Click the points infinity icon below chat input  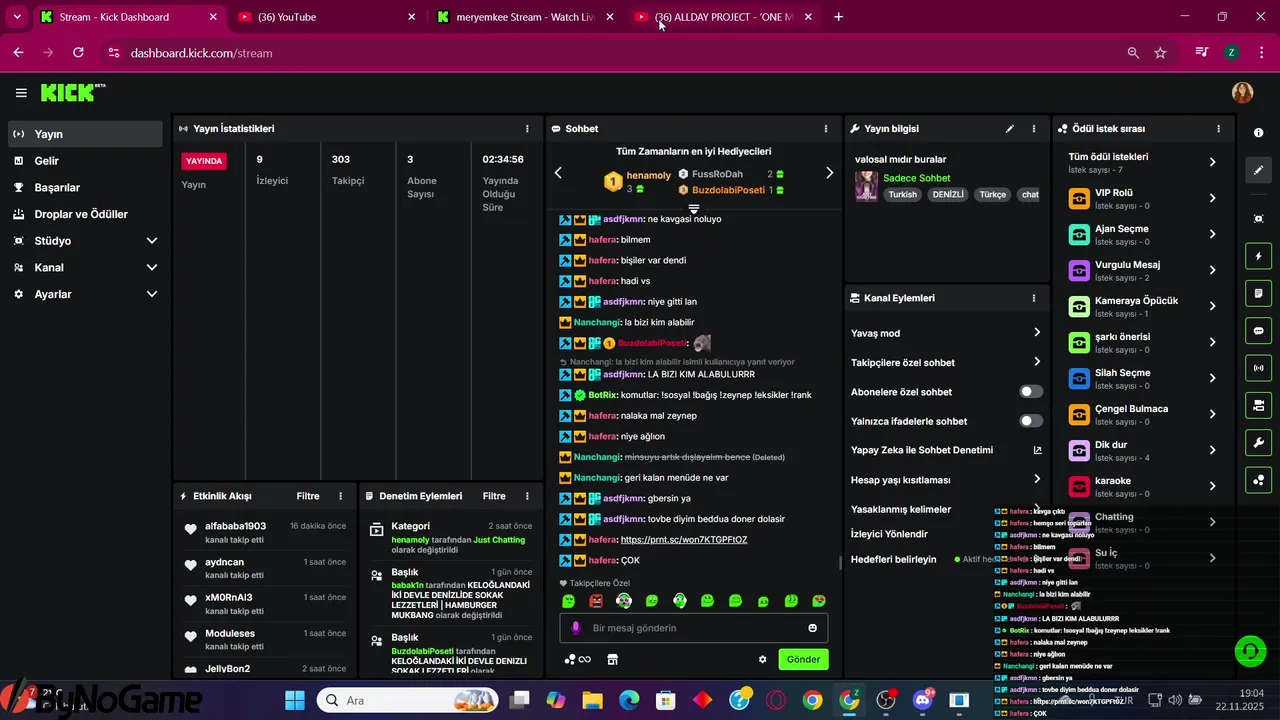[578, 659]
